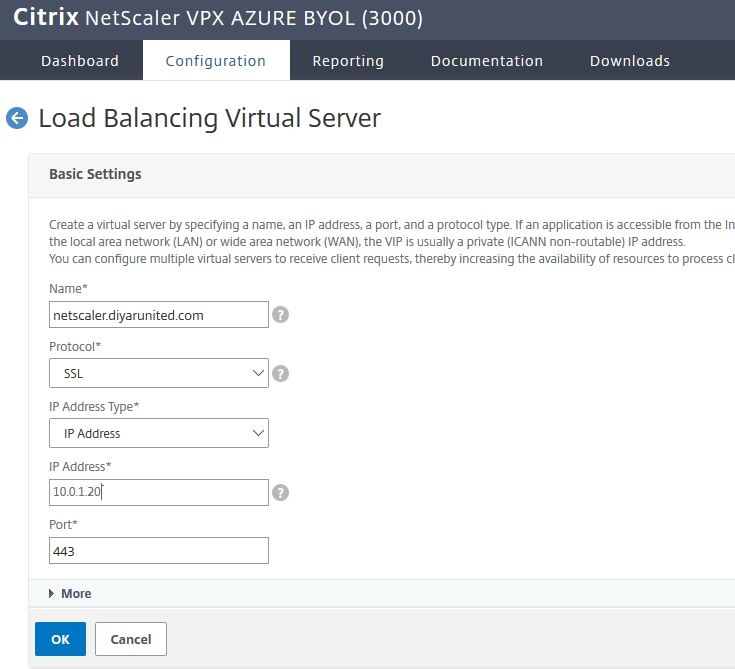This screenshot has width=735, height=669.
Task: Open the Reporting tab
Action: (x=348, y=60)
